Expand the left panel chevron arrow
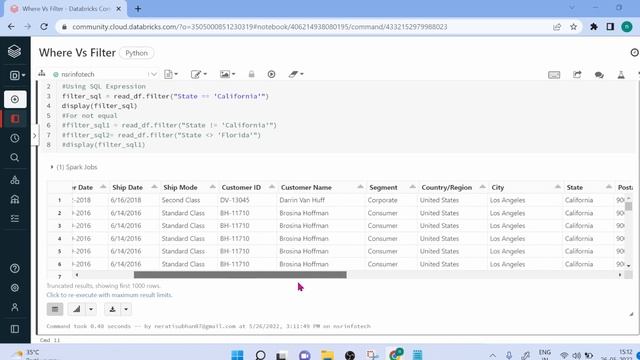This screenshot has height=360, width=640. [35, 136]
